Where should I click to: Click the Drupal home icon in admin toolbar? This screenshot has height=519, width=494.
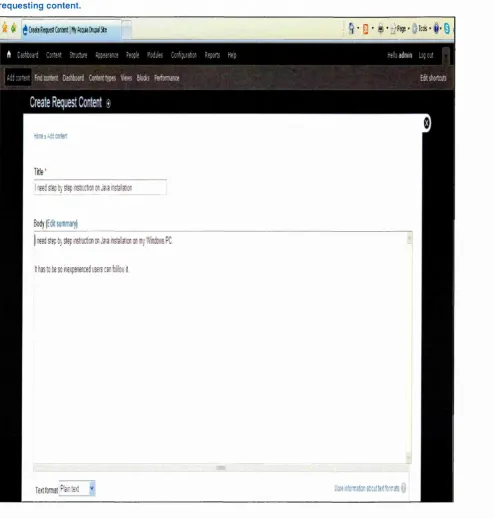pyautogui.click(x=9, y=54)
